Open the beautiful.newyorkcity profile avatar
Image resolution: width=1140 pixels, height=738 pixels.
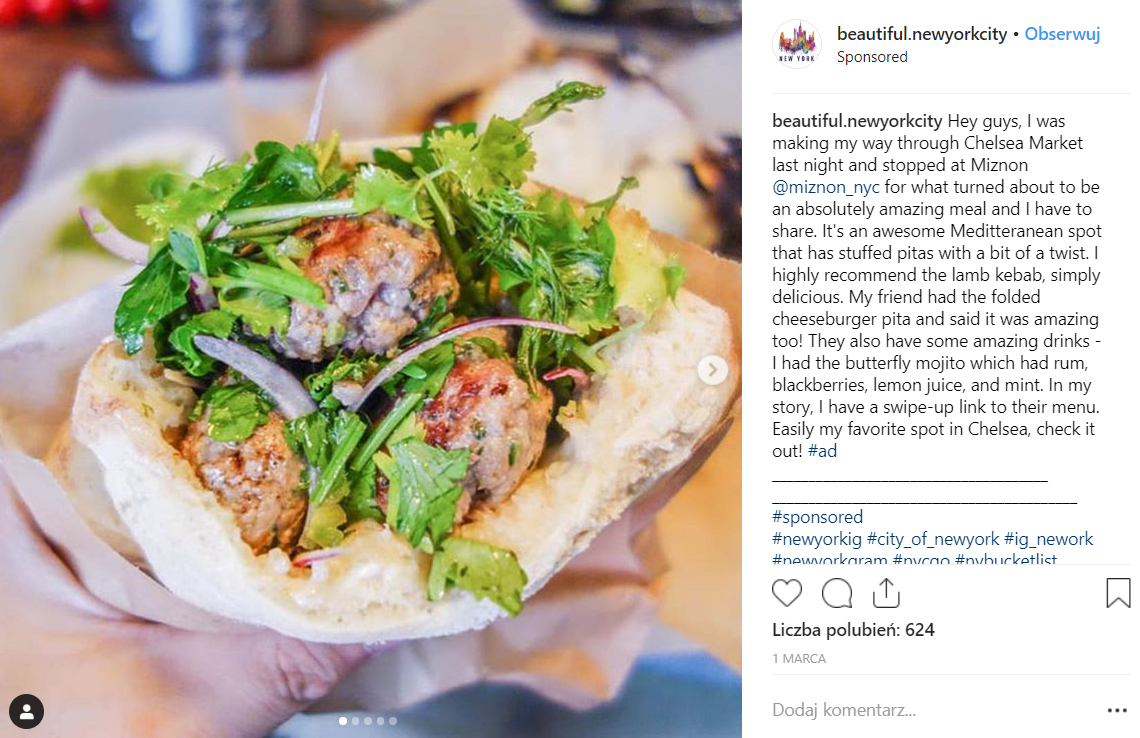tap(797, 44)
